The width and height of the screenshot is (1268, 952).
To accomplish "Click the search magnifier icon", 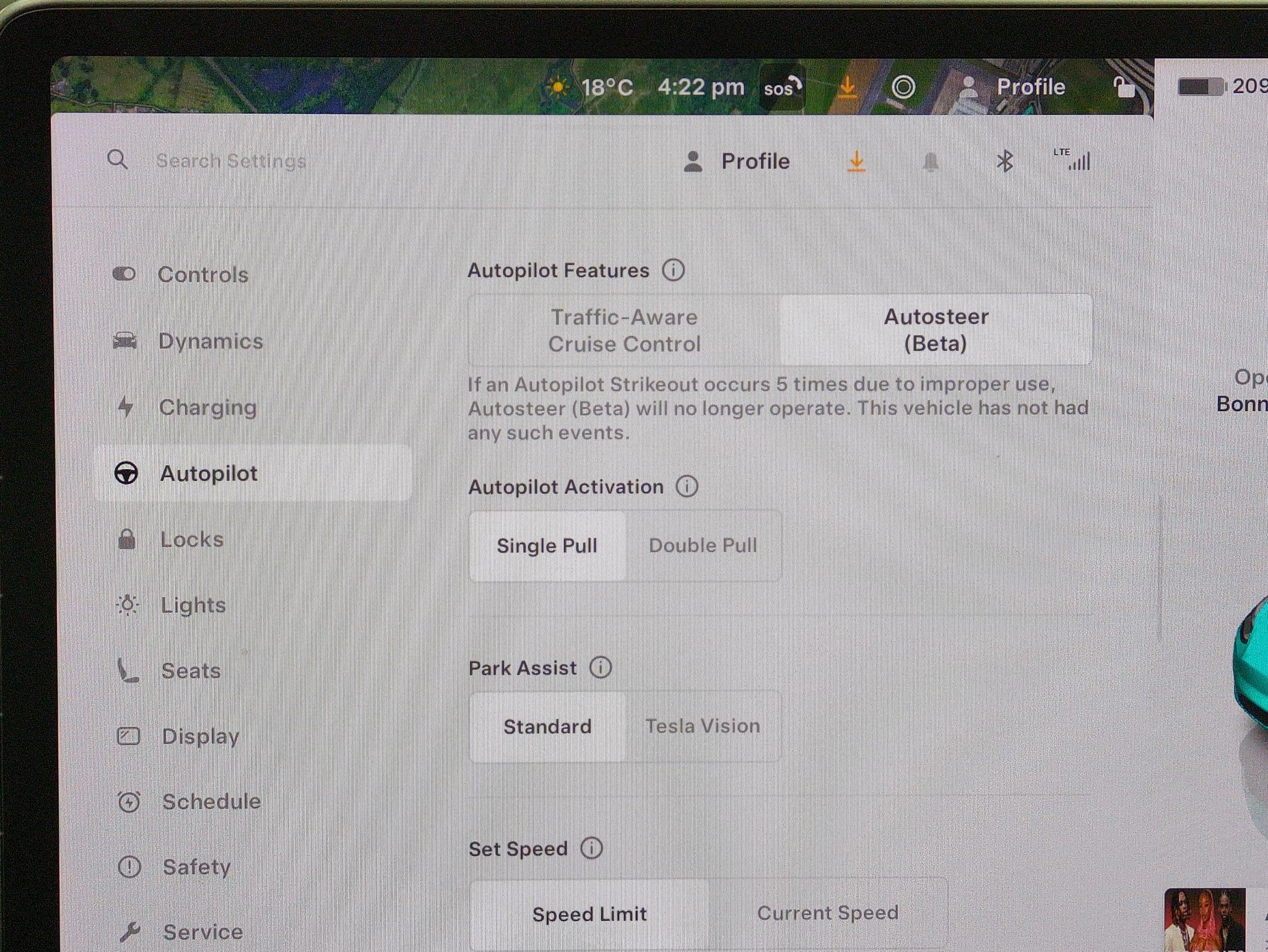I will [118, 160].
